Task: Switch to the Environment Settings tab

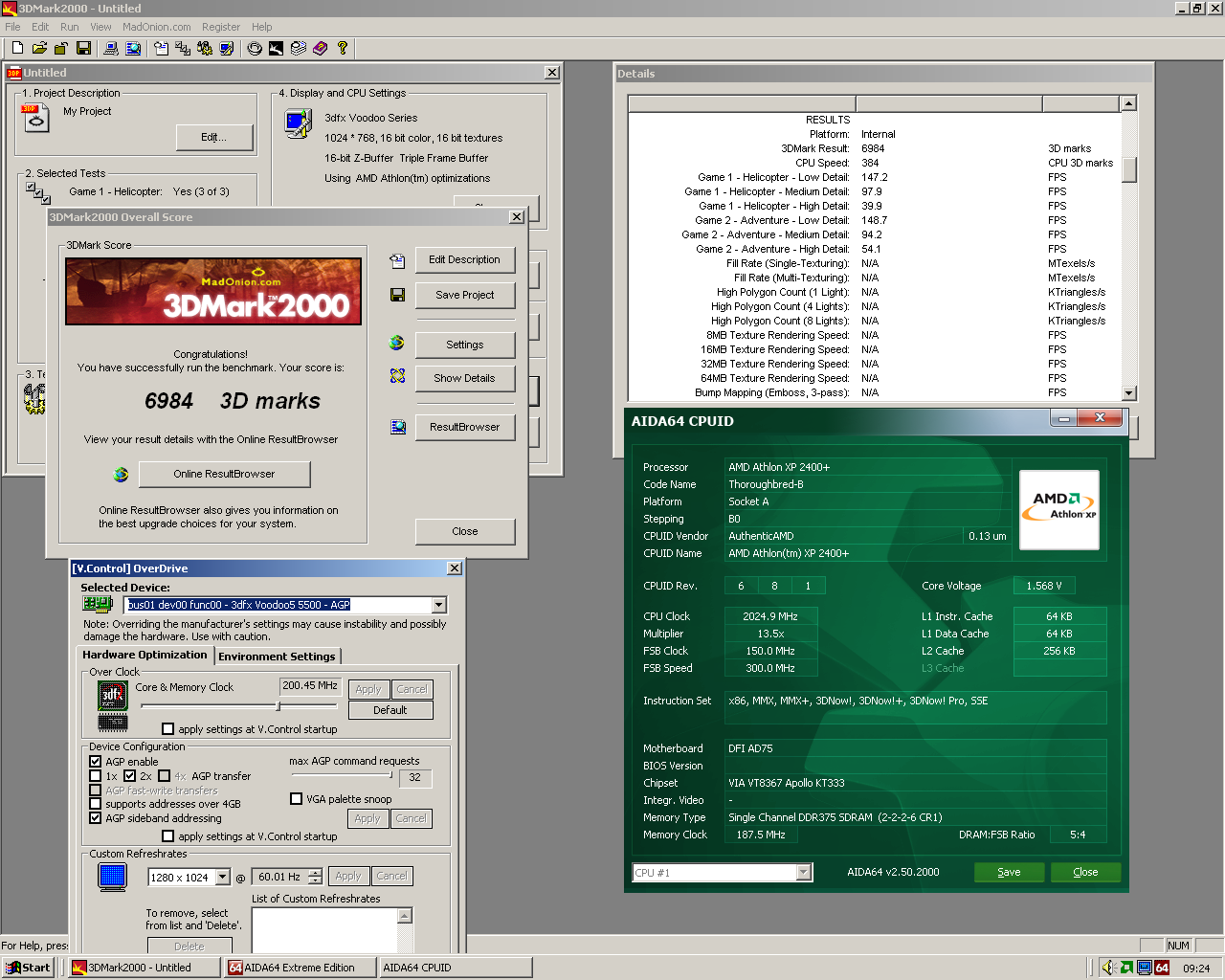Action: tap(277, 657)
